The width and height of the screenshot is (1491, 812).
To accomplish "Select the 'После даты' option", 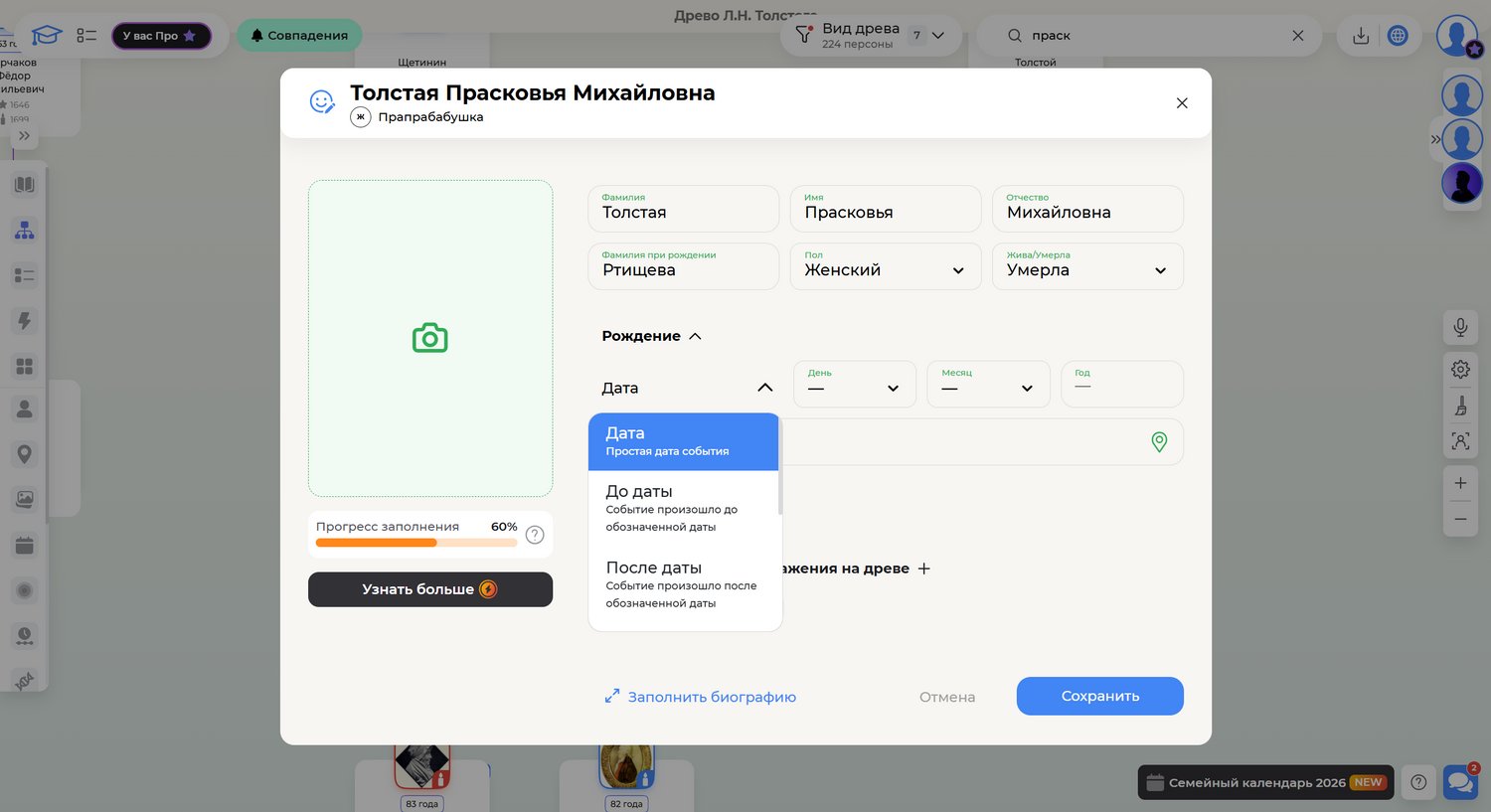I will click(684, 584).
